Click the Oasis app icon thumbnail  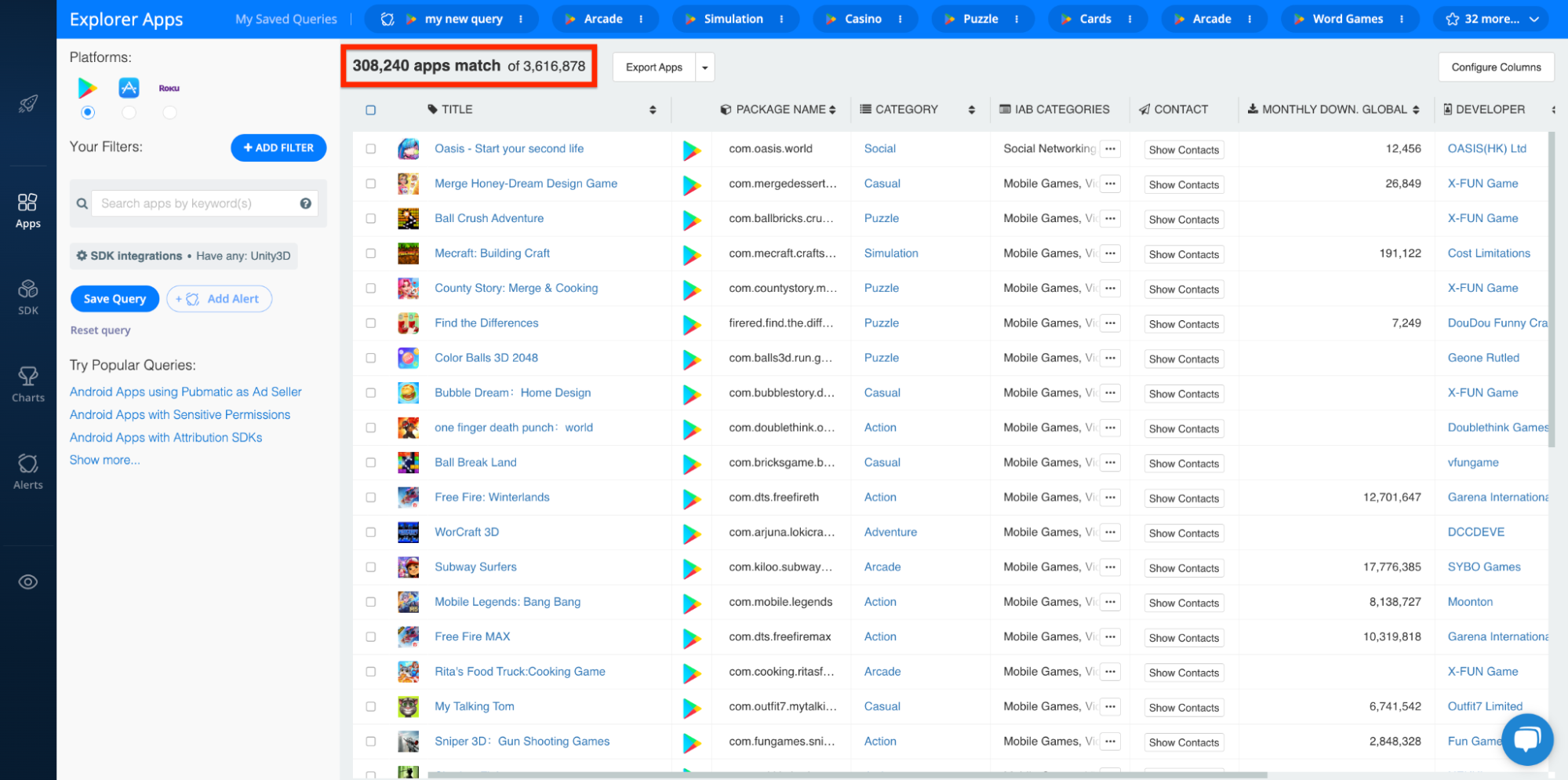click(408, 148)
